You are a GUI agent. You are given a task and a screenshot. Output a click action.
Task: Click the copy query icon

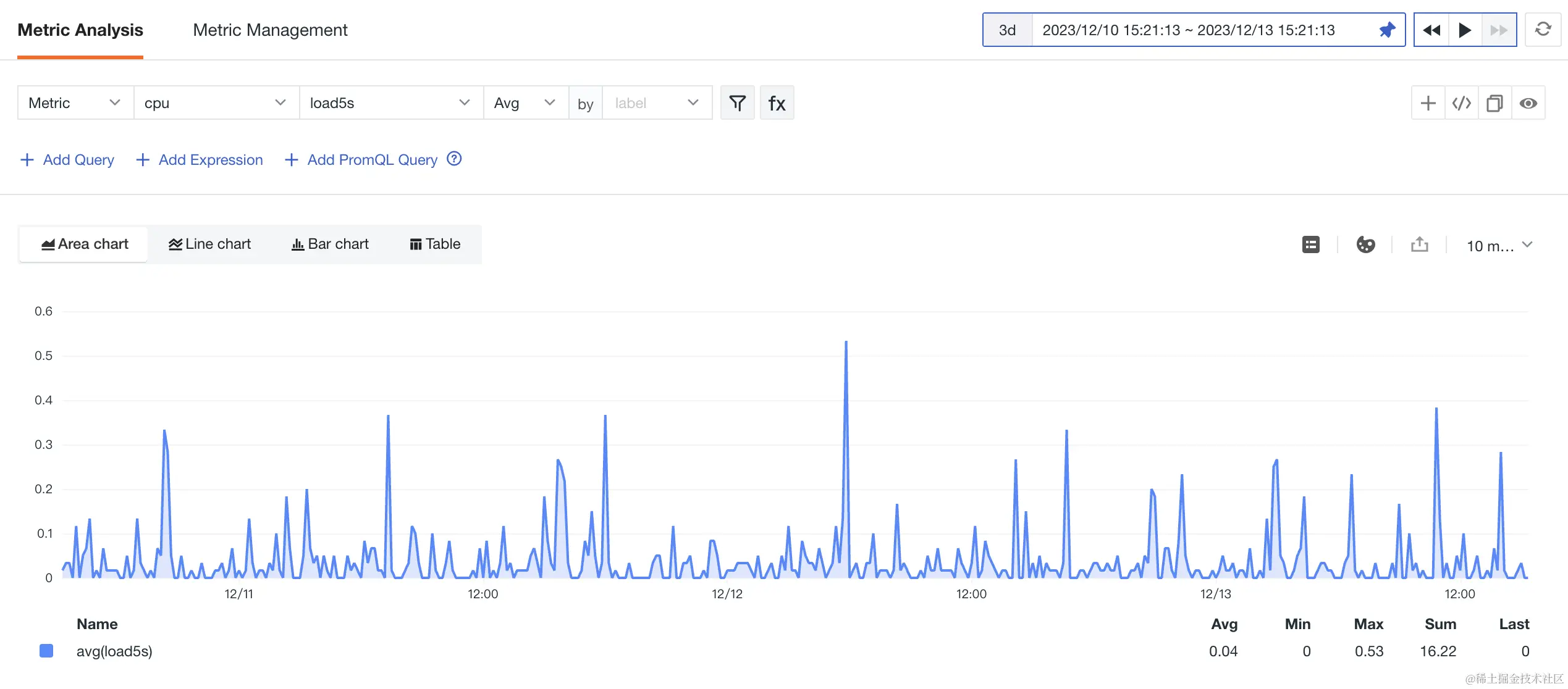(1494, 103)
